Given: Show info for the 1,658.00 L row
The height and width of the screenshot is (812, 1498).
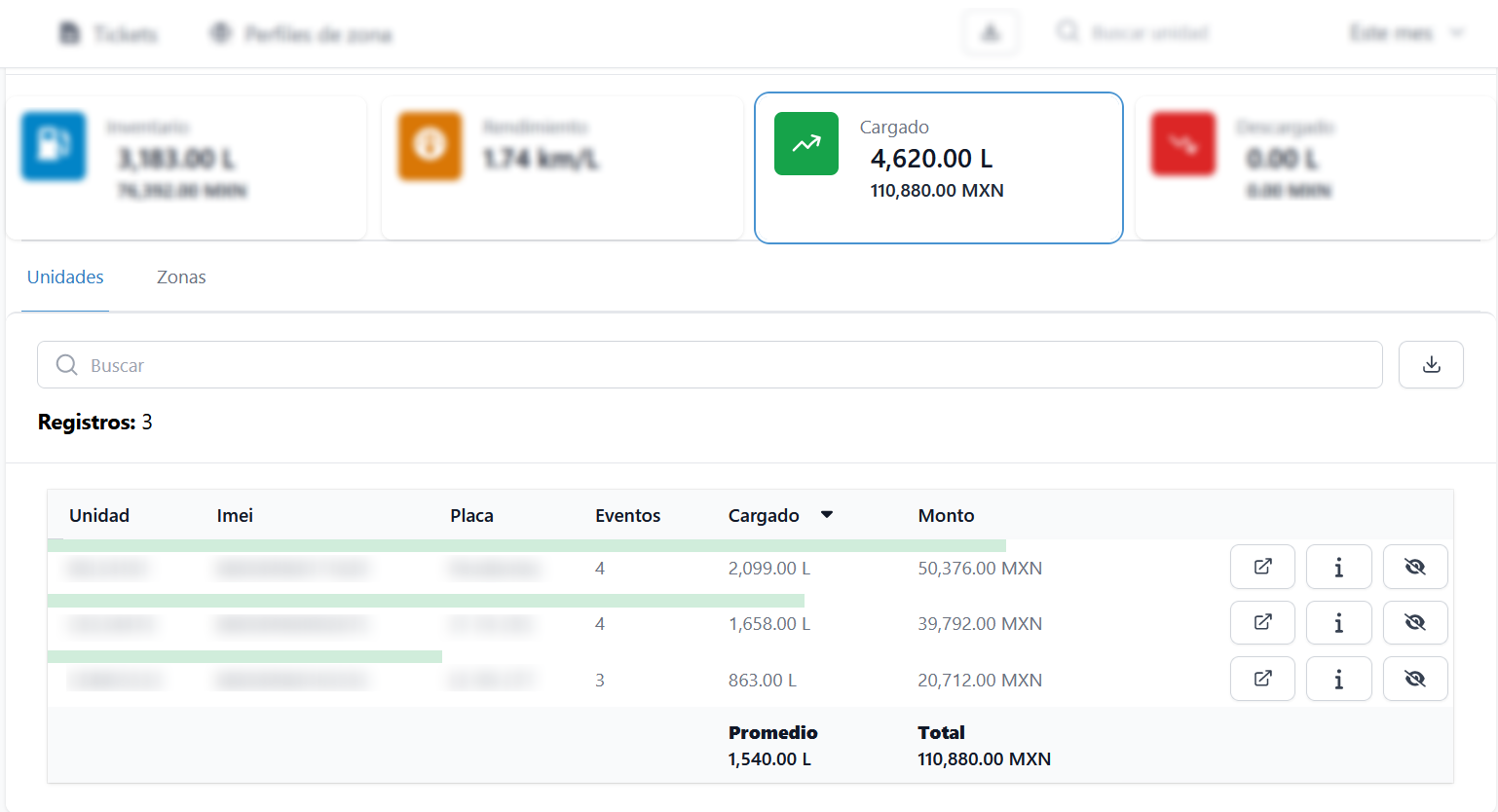Looking at the screenshot, I should [1338, 623].
